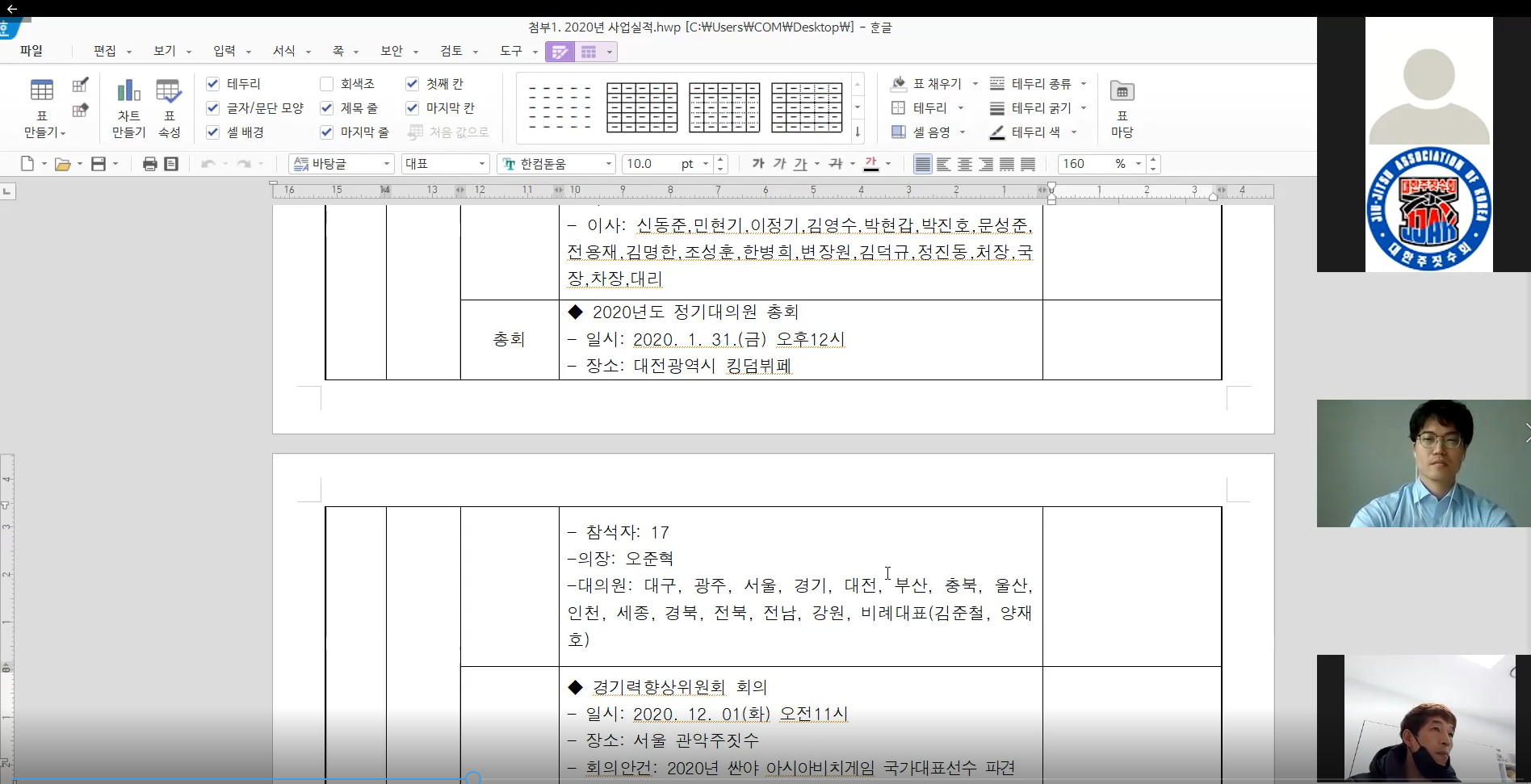Toggle the 마지막 칸 checkbox

(x=413, y=108)
